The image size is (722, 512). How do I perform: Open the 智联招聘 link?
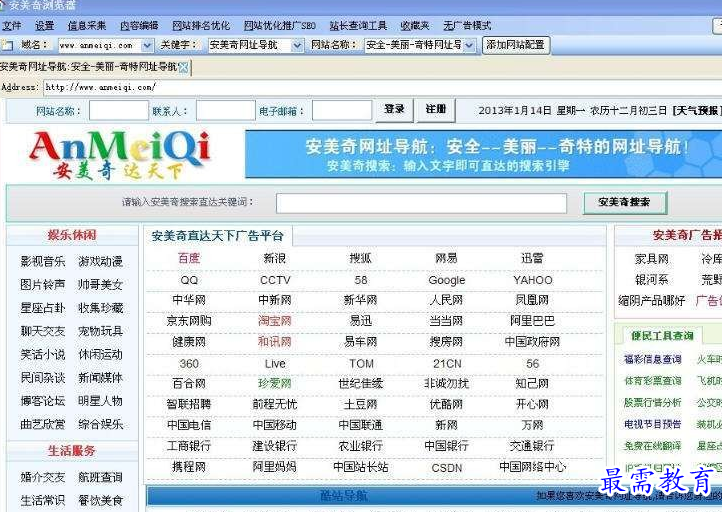click(x=189, y=404)
